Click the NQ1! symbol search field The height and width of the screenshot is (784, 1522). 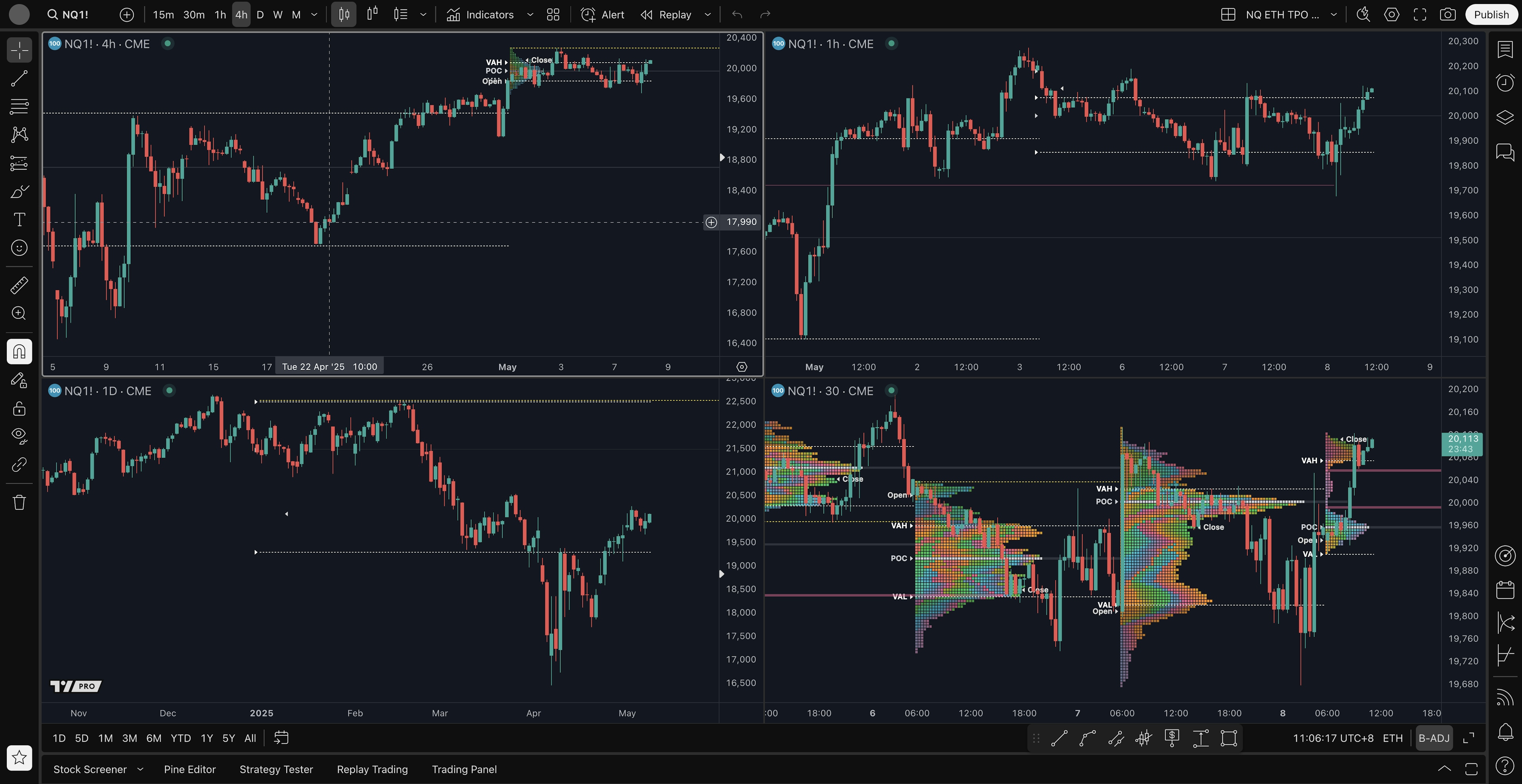(75, 15)
